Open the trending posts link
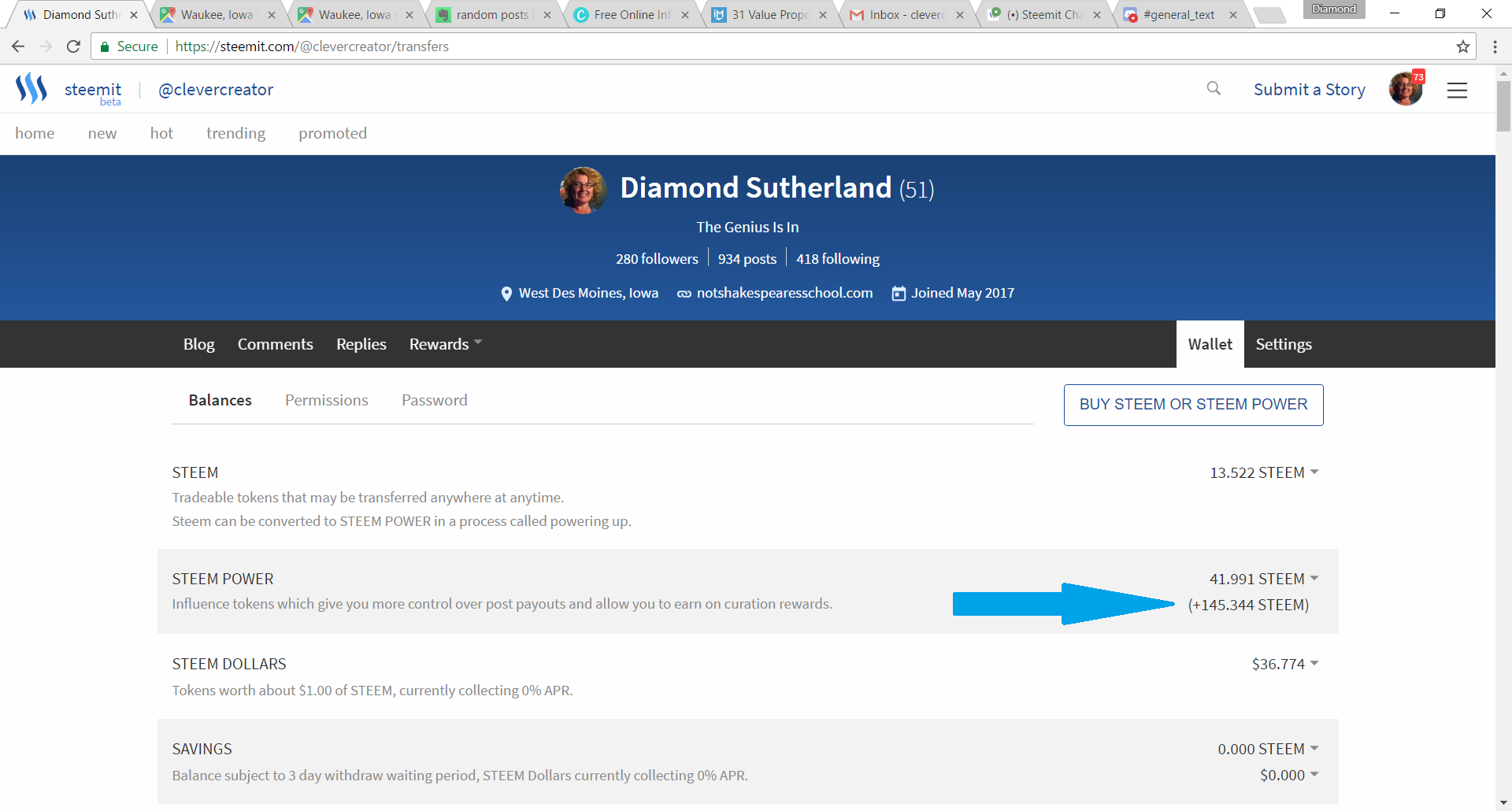Viewport: 1512px width, 811px height. 236,133
